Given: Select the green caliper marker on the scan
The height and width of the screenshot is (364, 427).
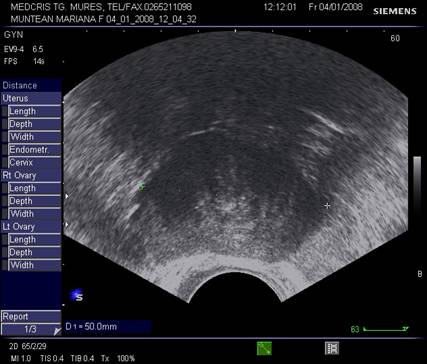Looking at the screenshot, I should tap(141, 186).
